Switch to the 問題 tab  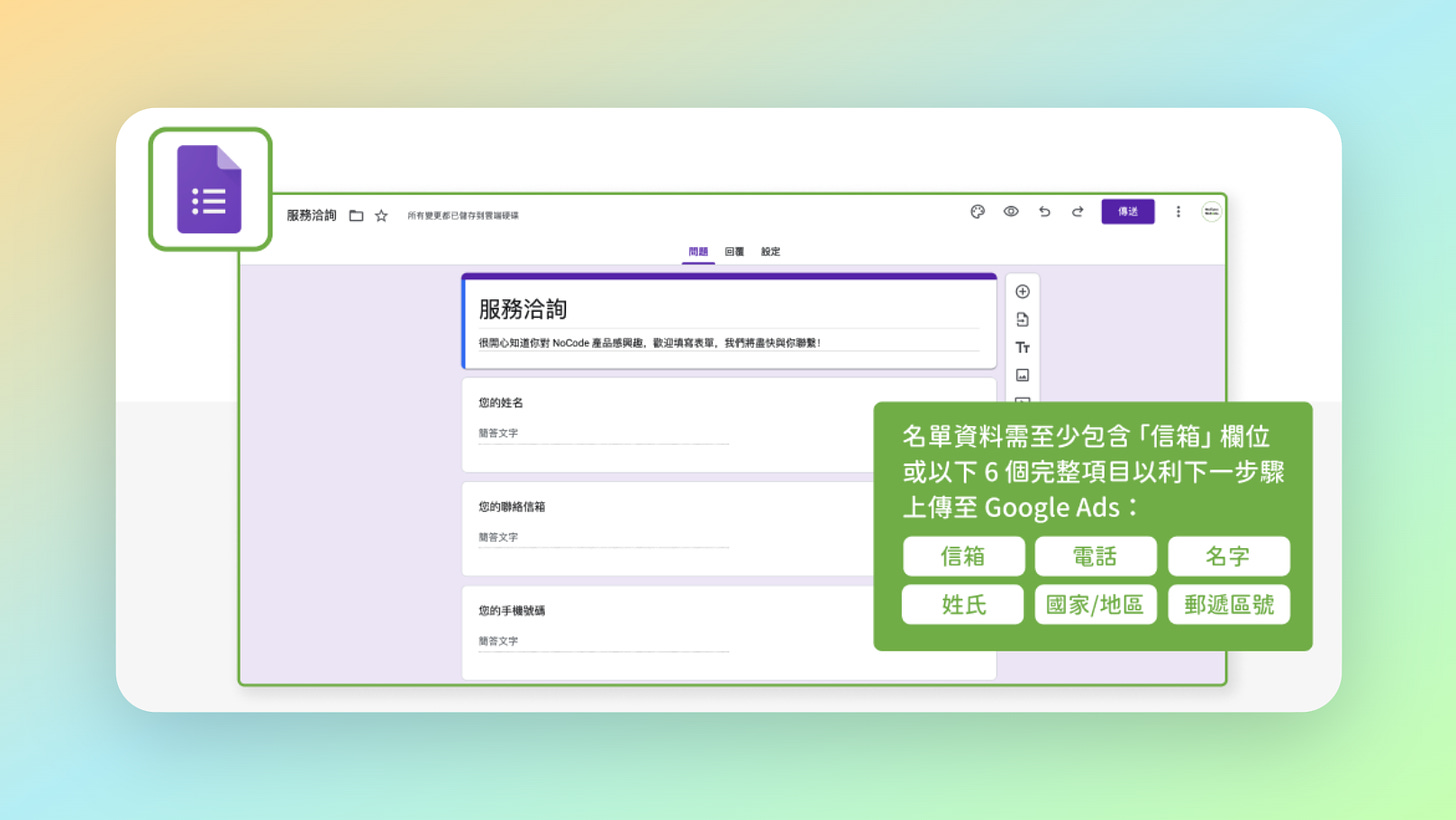(x=698, y=252)
